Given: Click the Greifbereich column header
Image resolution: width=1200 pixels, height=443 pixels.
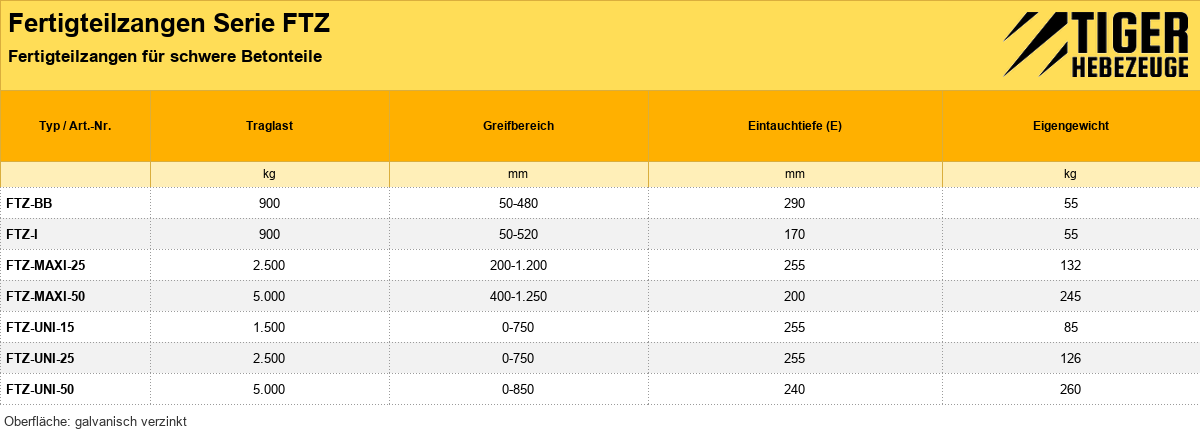Looking at the screenshot, I should [518, 126].
